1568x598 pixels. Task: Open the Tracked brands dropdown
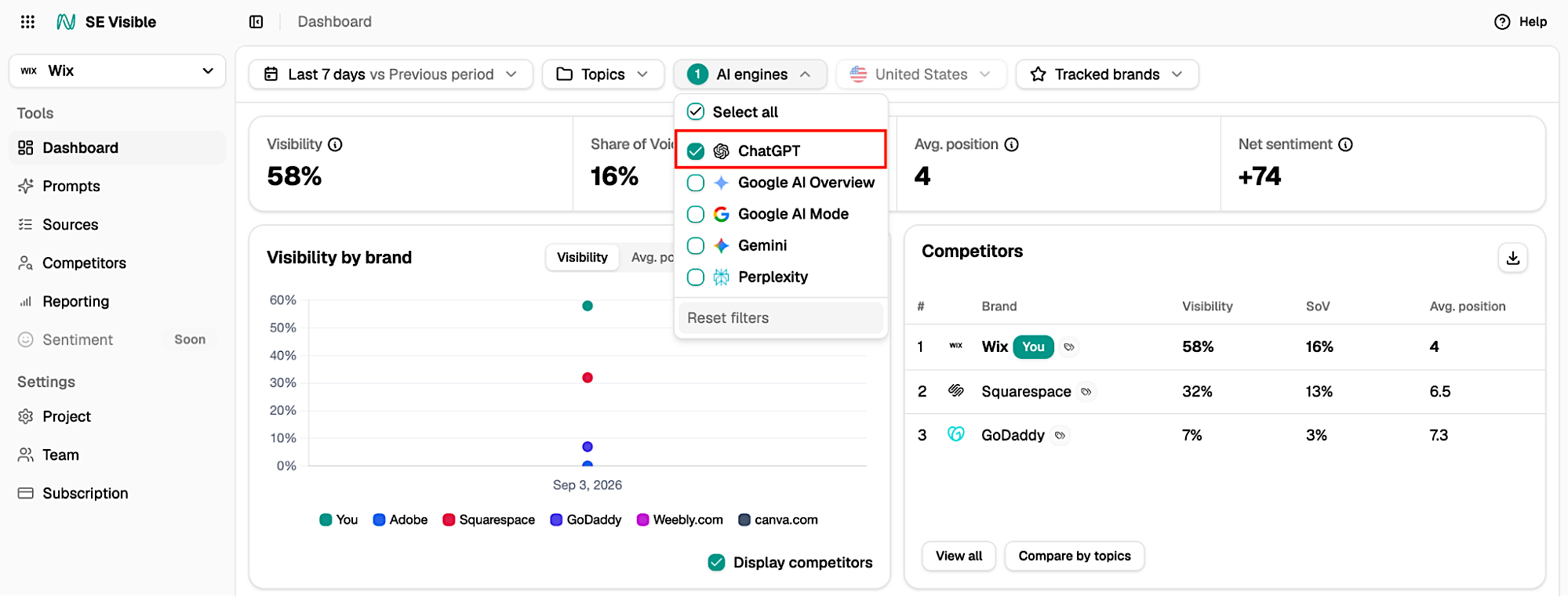point(1108,74)
